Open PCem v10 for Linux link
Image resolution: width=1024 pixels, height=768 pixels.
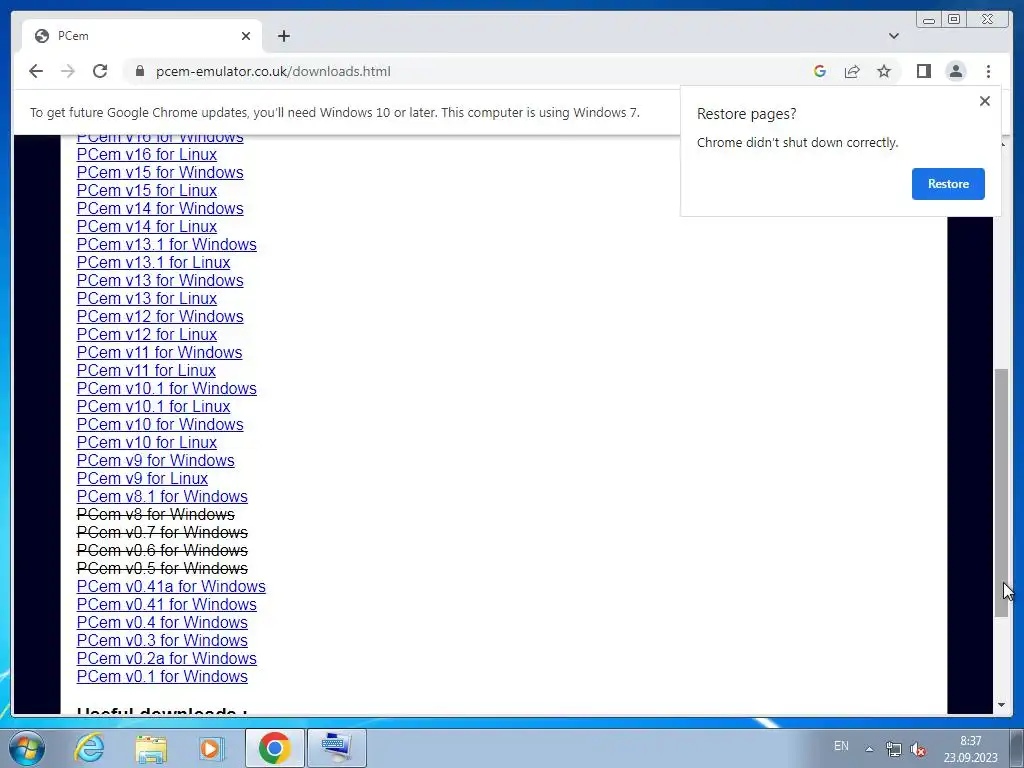tap(147, 442)
